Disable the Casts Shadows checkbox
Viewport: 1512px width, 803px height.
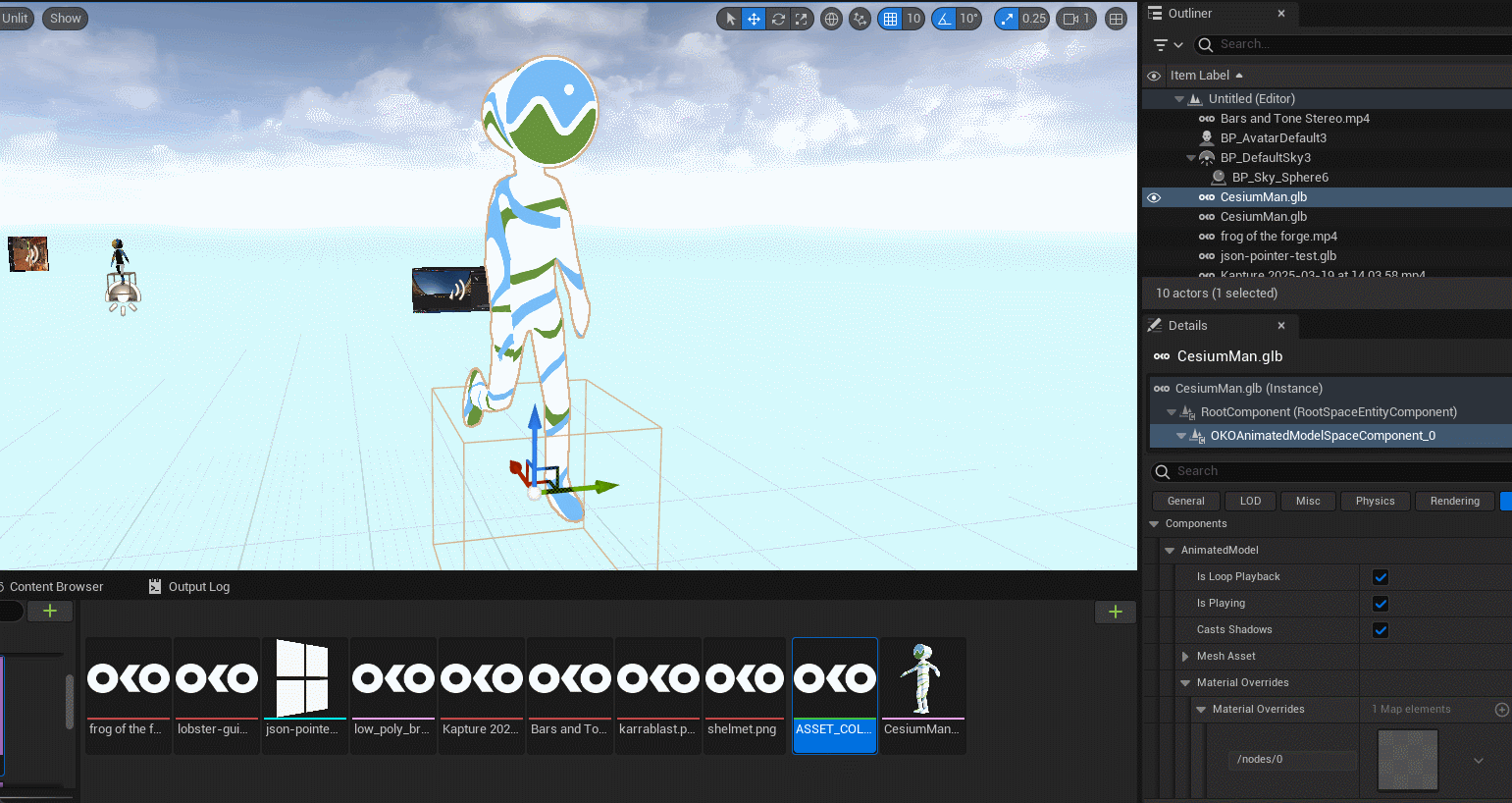(1381, 630)
